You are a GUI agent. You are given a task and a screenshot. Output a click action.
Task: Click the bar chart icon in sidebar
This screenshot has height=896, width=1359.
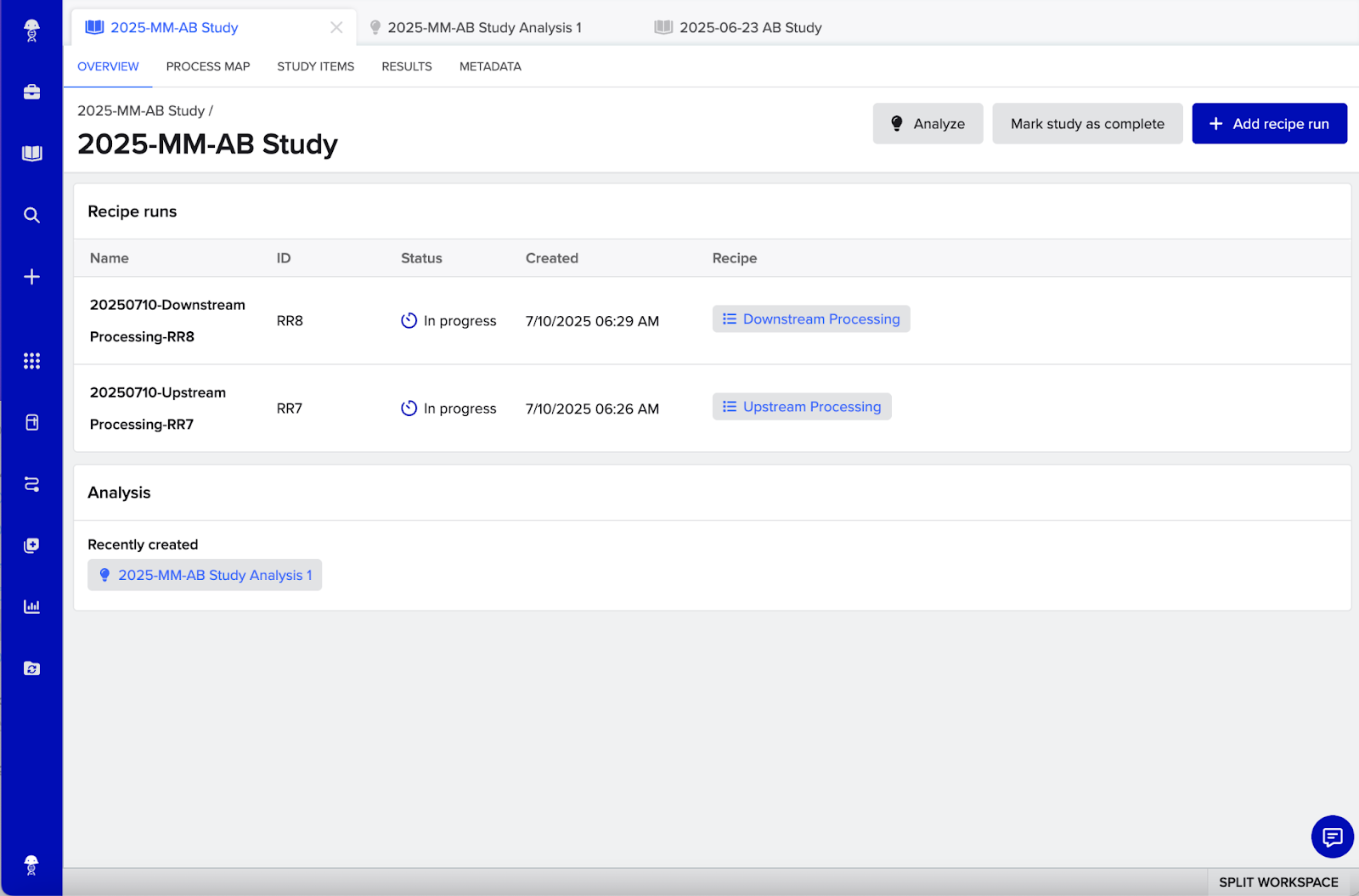pyautogui.click(x=31, y=606)
